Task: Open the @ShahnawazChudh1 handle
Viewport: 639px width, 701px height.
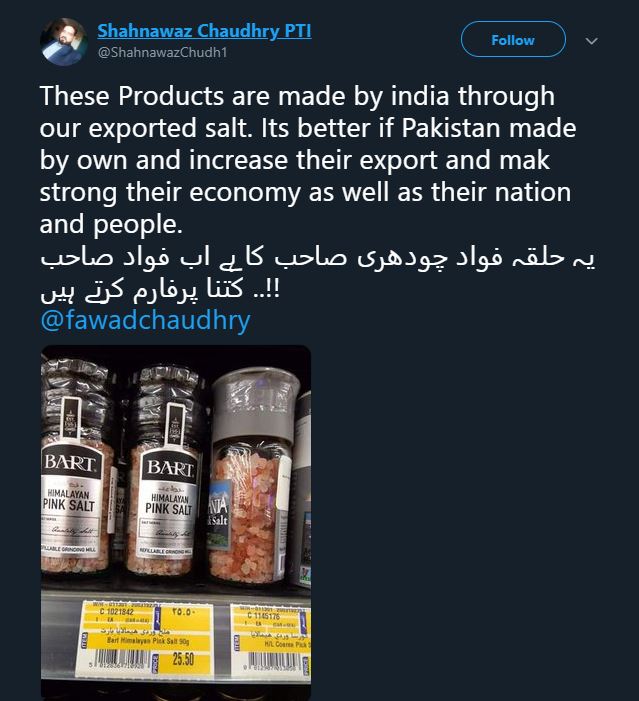Action: [162, 52]
